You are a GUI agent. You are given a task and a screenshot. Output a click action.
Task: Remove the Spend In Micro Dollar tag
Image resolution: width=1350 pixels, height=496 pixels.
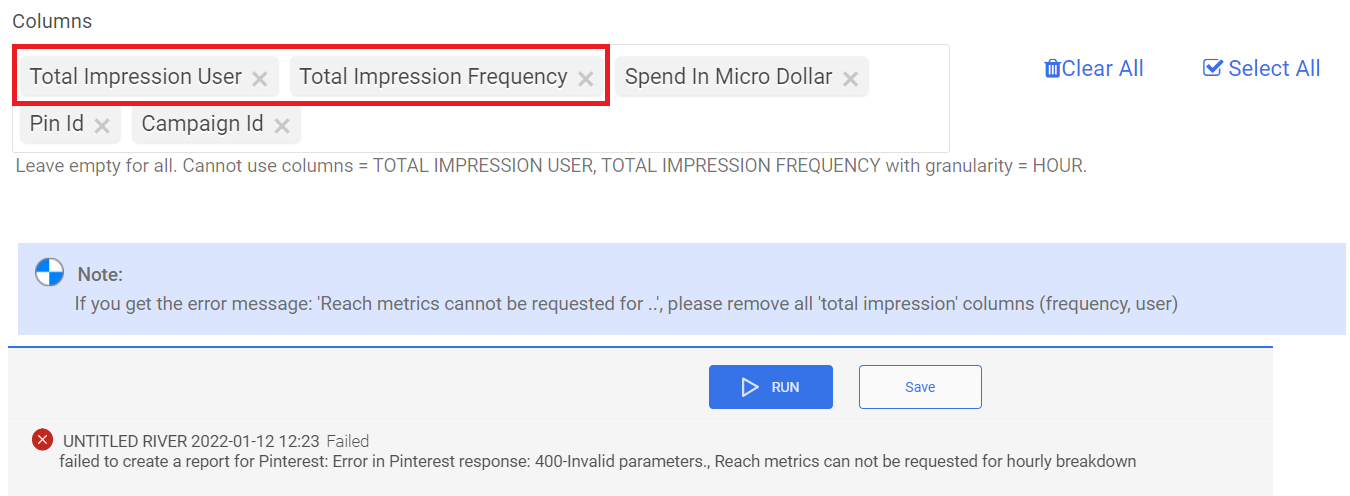point(850,78)
